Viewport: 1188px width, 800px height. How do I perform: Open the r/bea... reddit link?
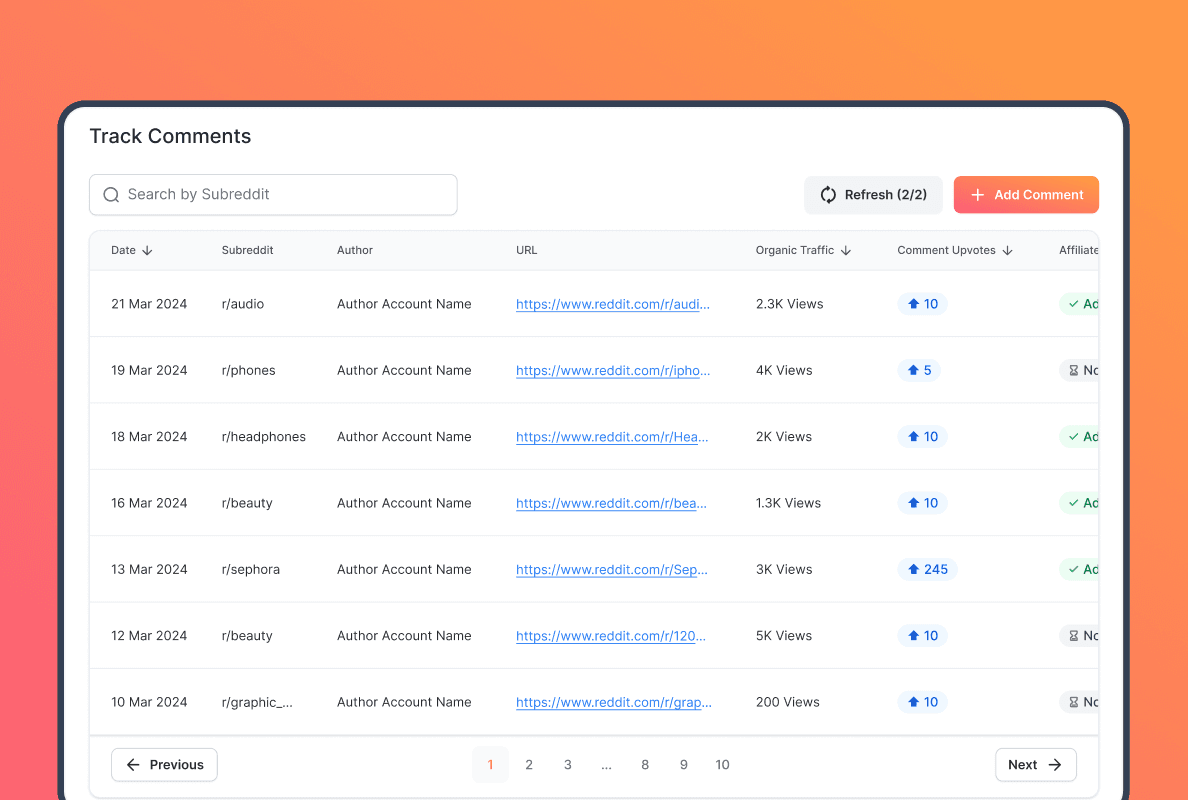pyautogui.click(x=611, y=503)
